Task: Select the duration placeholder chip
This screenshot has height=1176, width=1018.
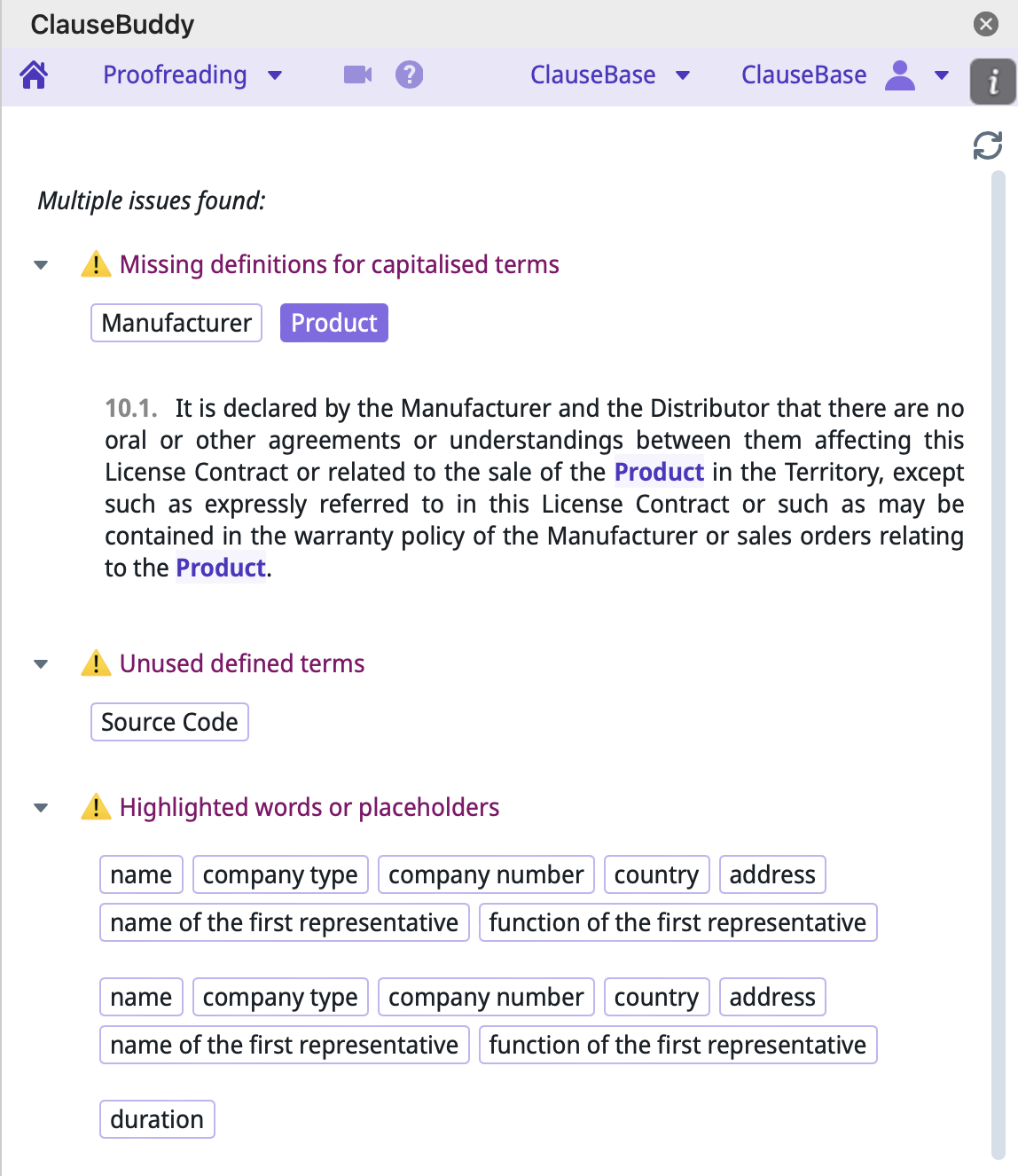Action: 157,1119
